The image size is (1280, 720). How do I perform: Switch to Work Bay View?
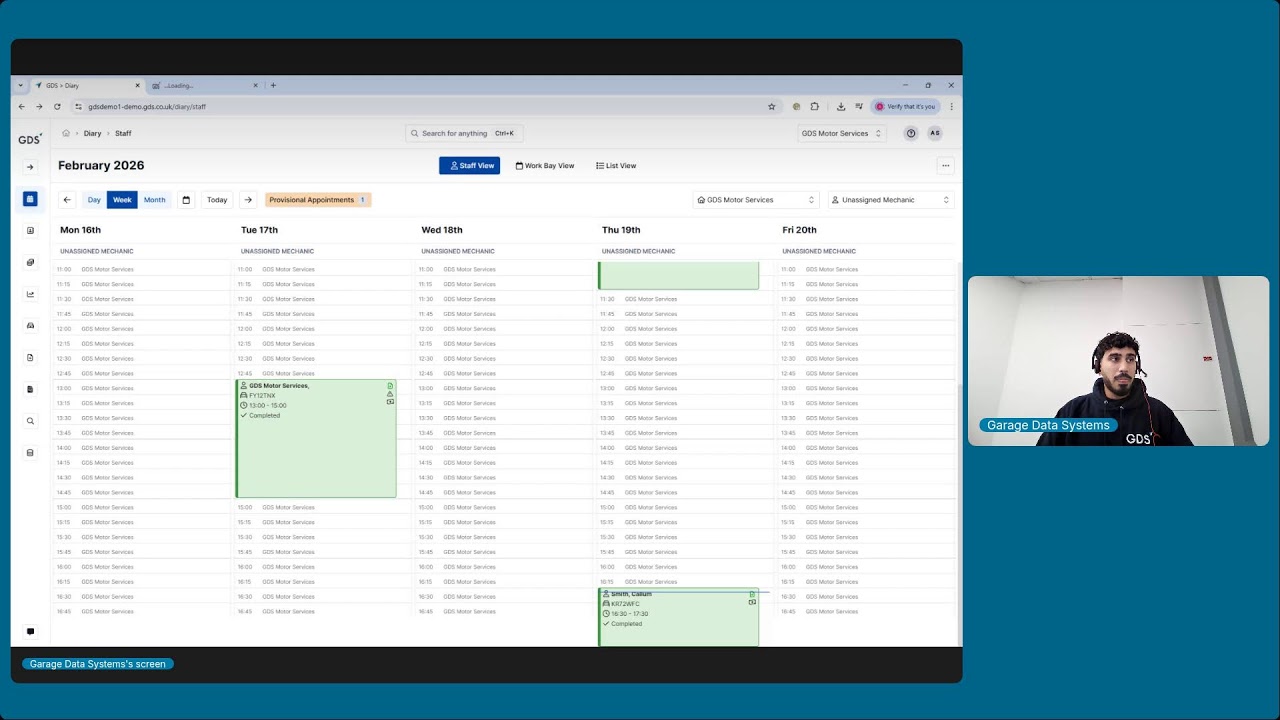545,166
